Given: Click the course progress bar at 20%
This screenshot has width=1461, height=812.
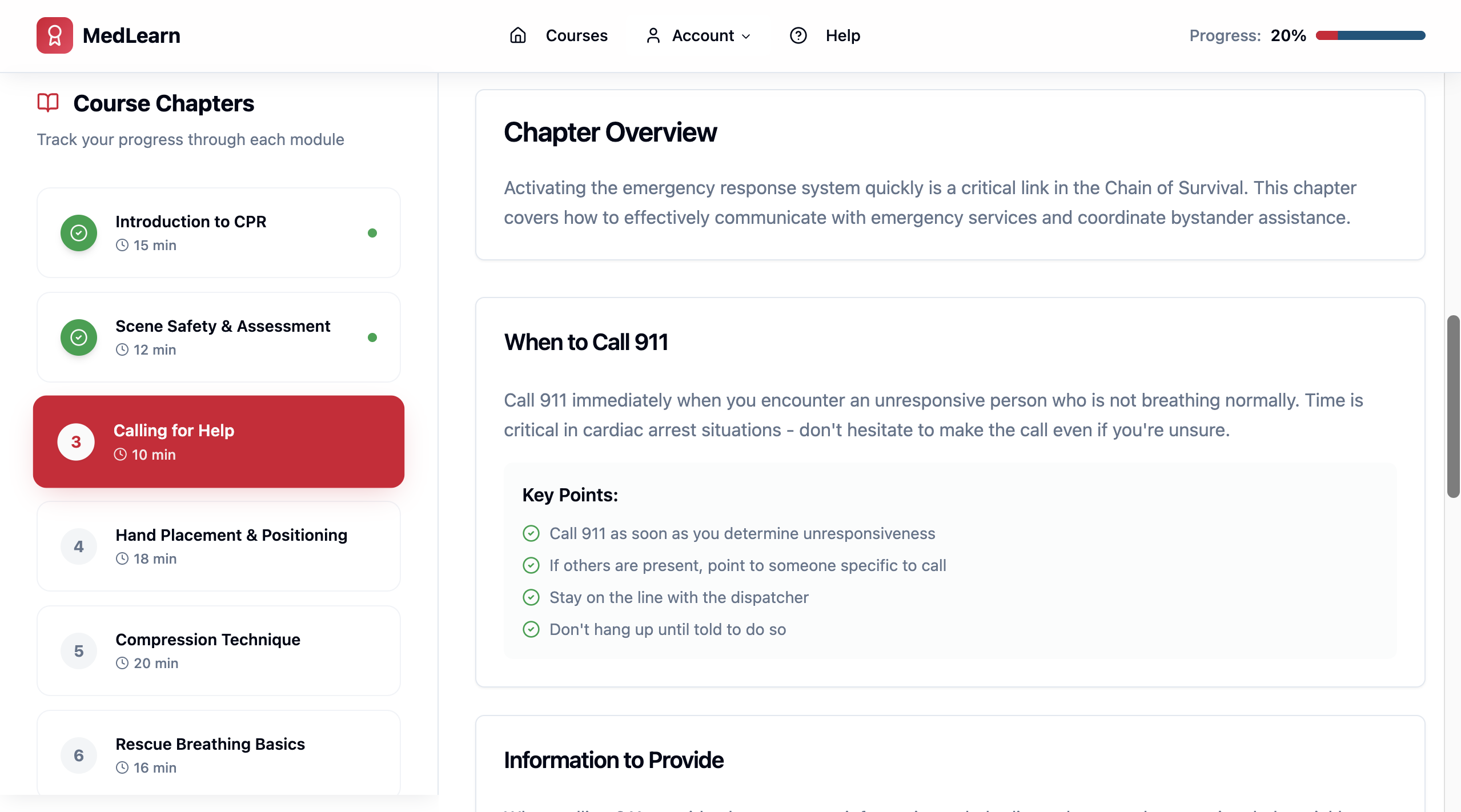Looking at the screenshot, I should [1370, 35].
